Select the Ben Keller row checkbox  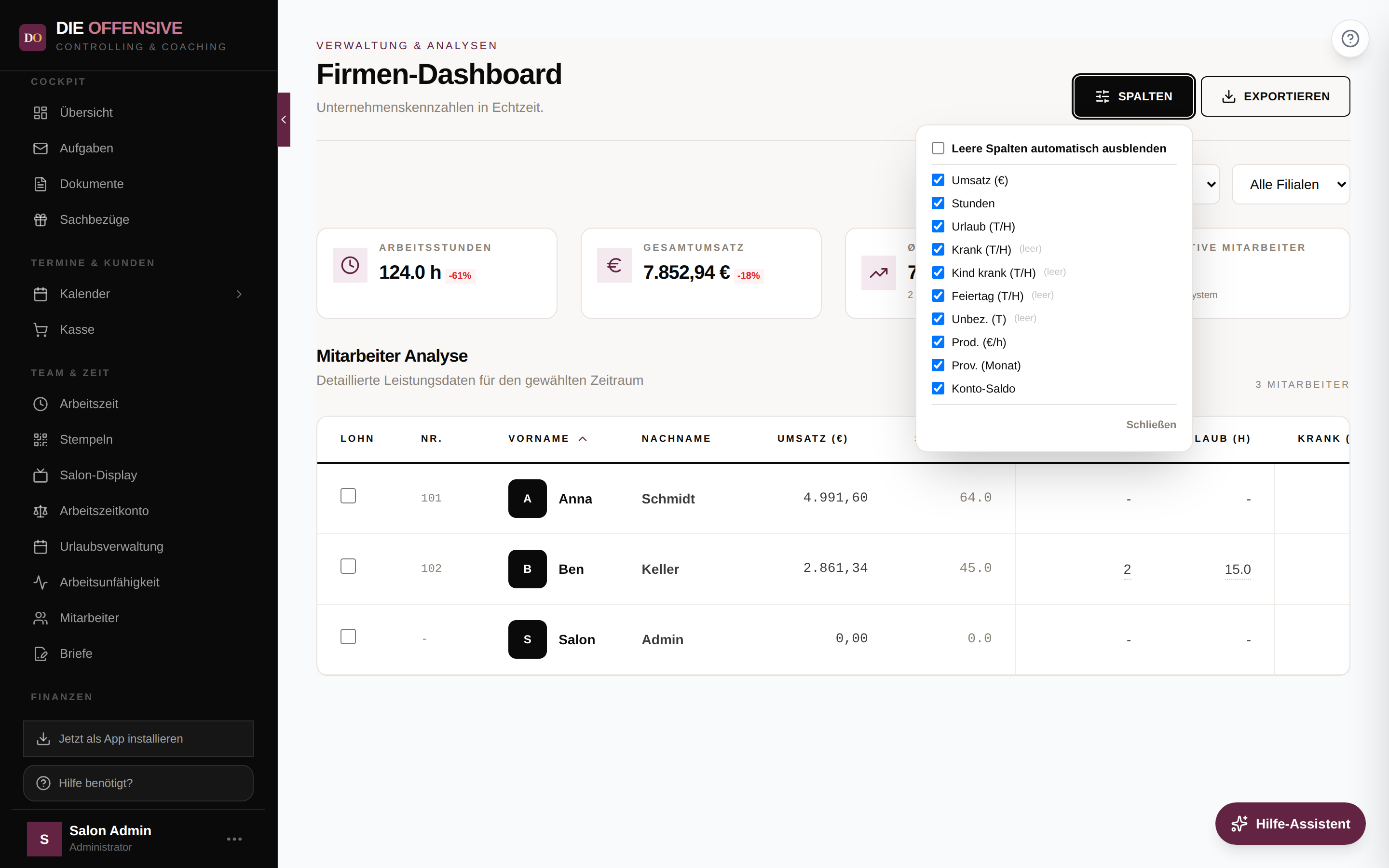point(348,566)
